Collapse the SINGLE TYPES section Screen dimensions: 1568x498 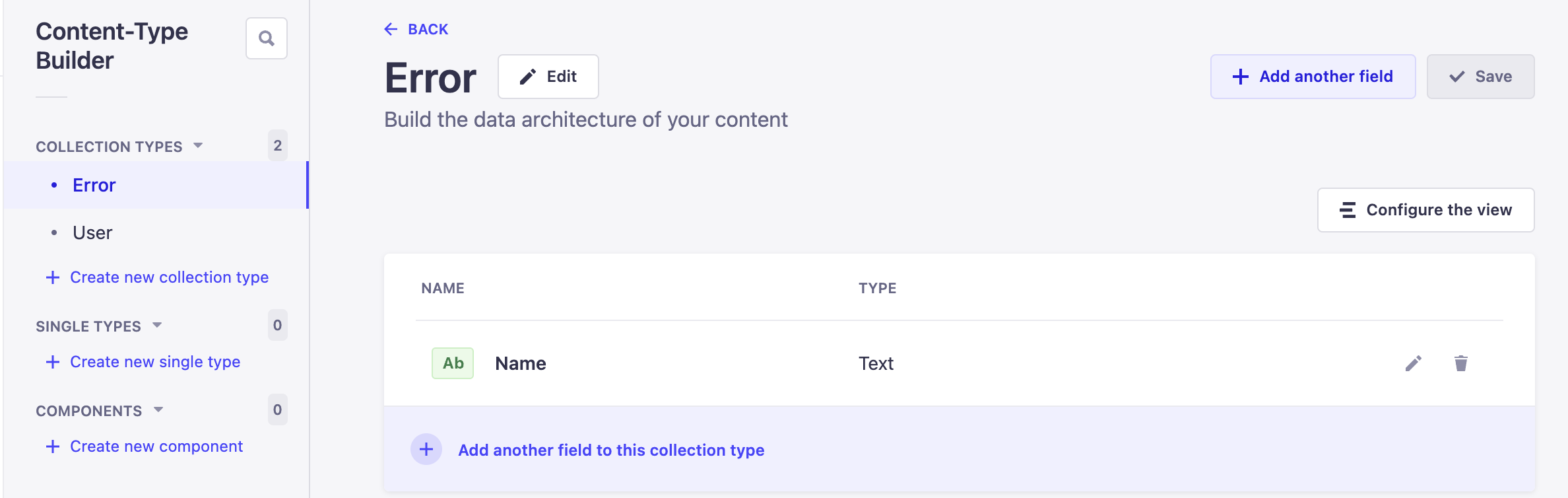pos(157,325)
